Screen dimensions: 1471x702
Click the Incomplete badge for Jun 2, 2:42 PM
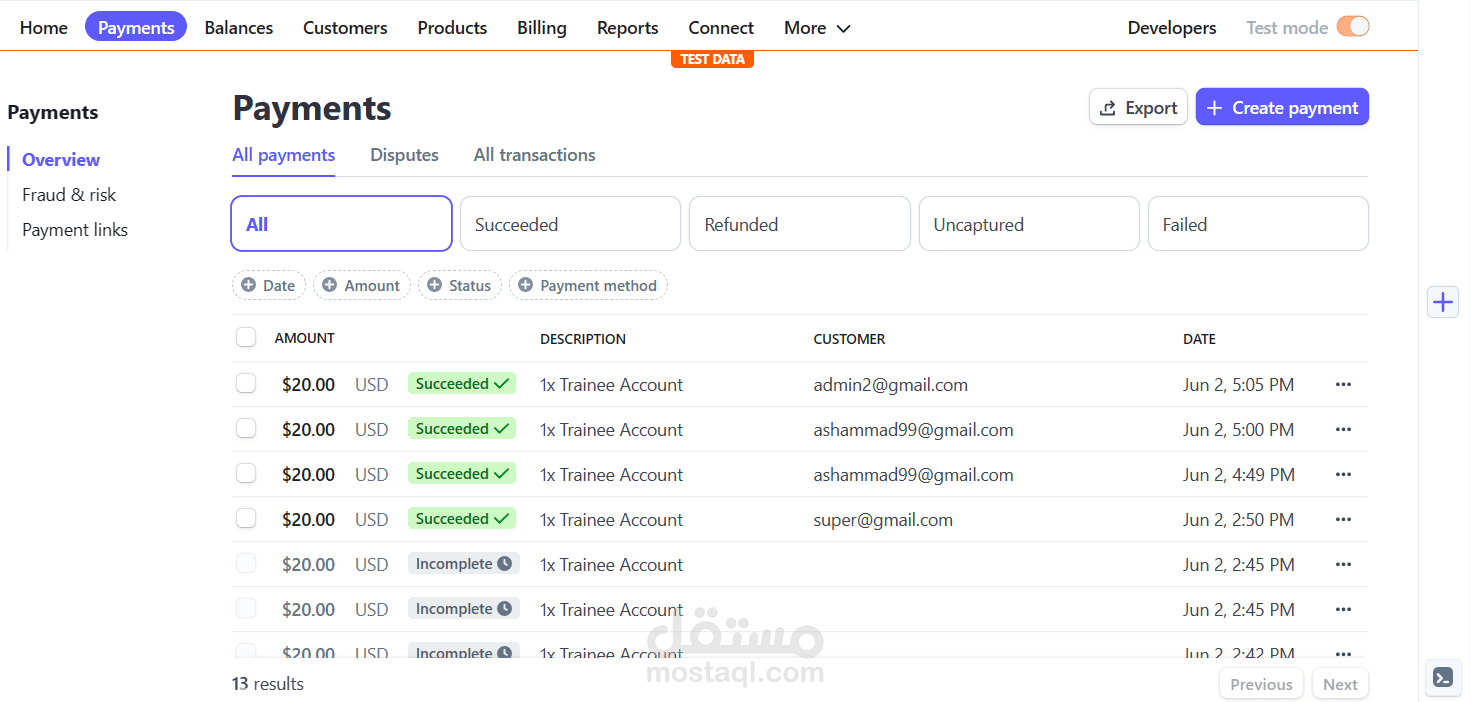pos(464,652)
